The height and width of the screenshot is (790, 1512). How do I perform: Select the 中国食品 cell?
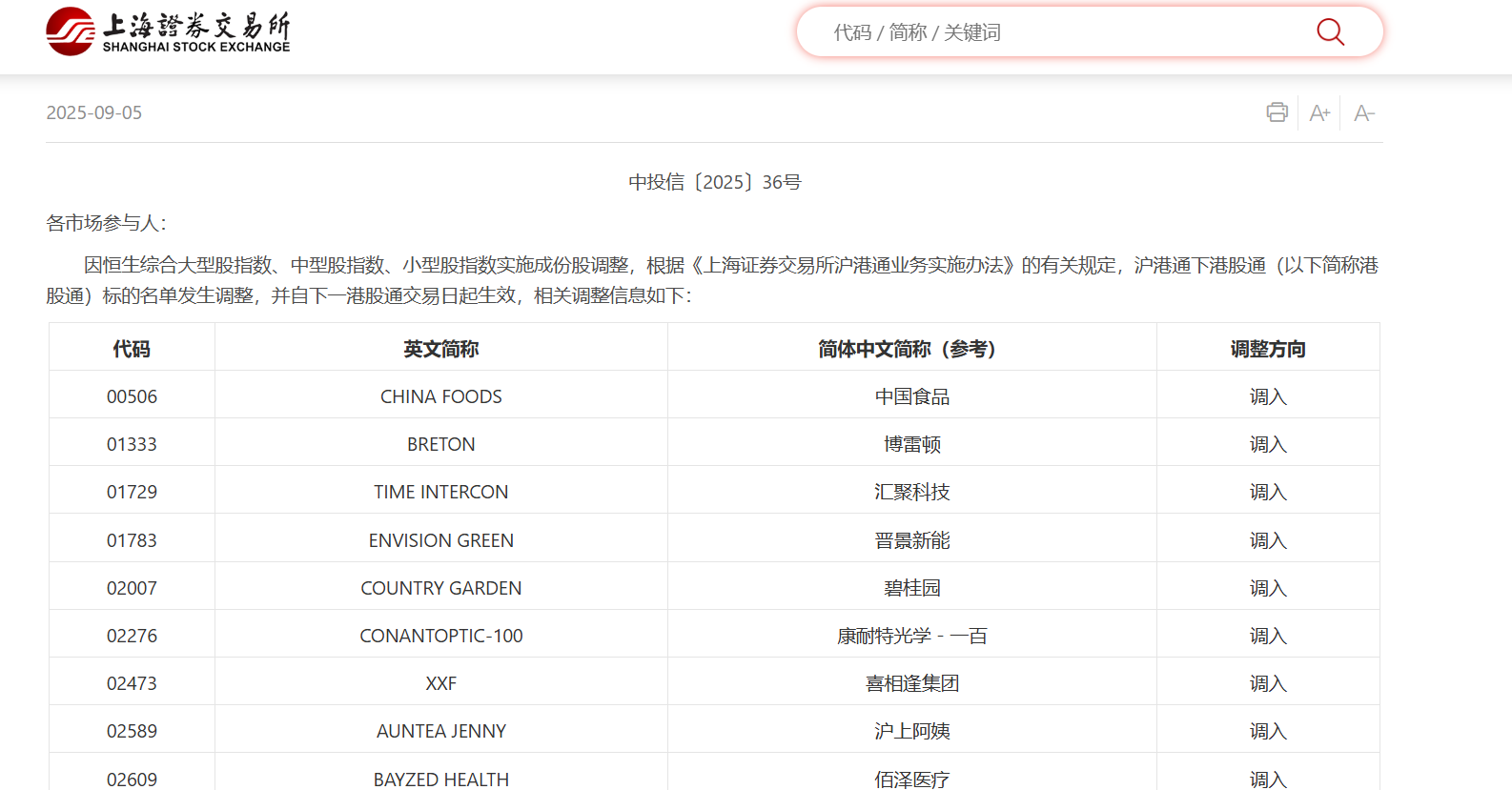point(912,396)
